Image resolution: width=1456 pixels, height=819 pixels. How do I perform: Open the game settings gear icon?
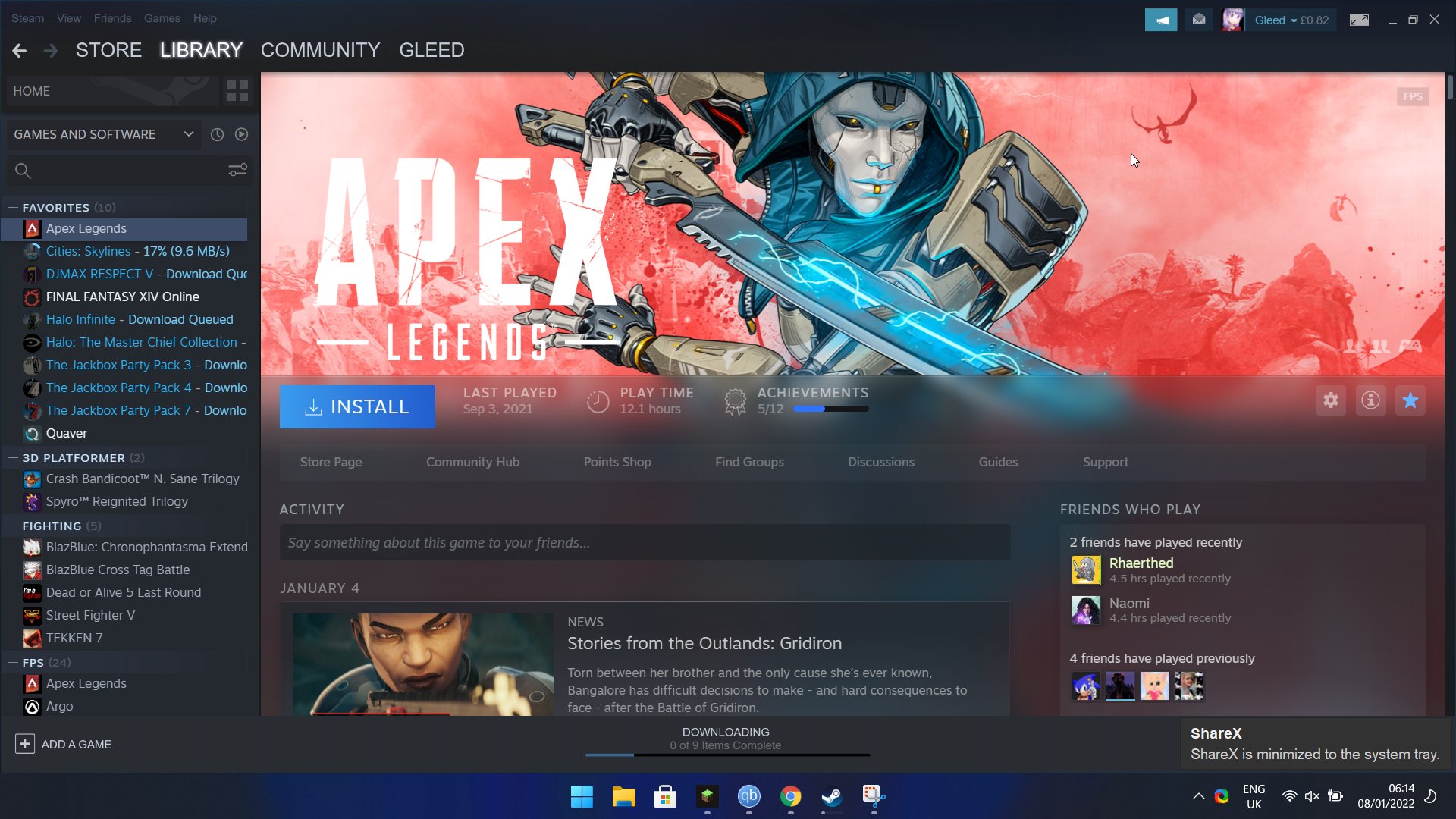[x=1331, y=400]
